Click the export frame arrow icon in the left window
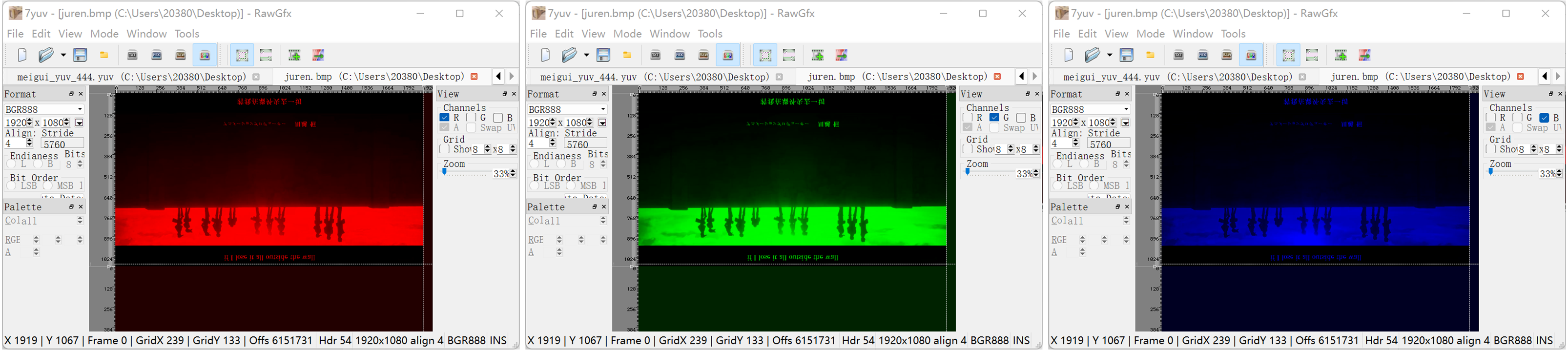The width and height of the screenshot is (1568, 350). 318,55
